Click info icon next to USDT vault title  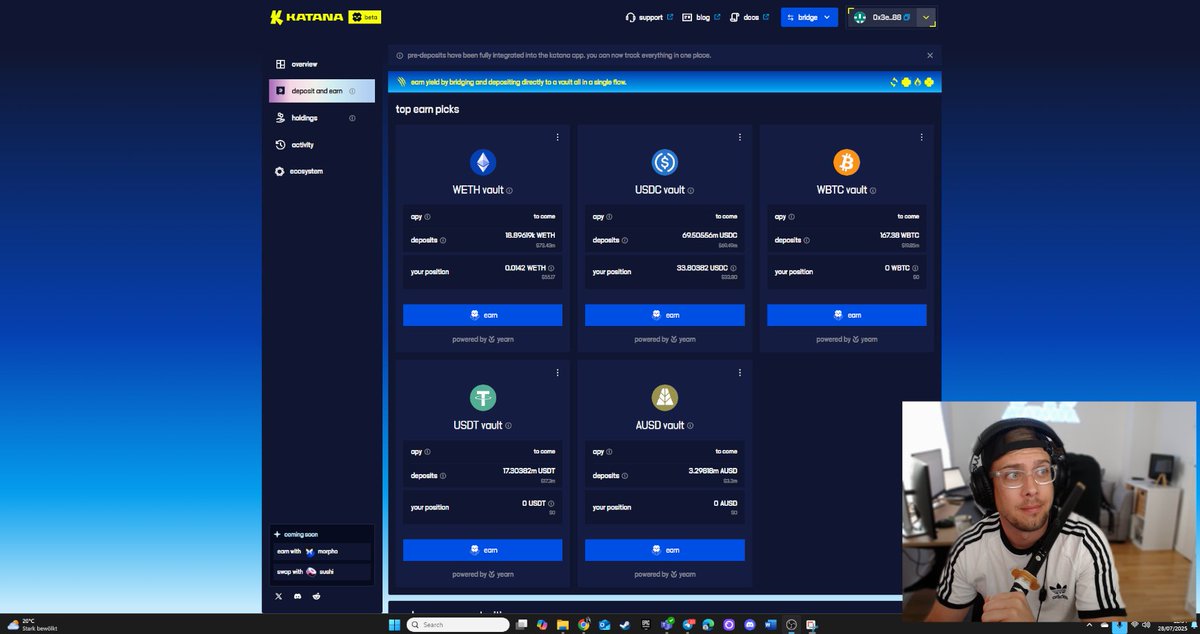pyautogui.click(x=508, y=425)
